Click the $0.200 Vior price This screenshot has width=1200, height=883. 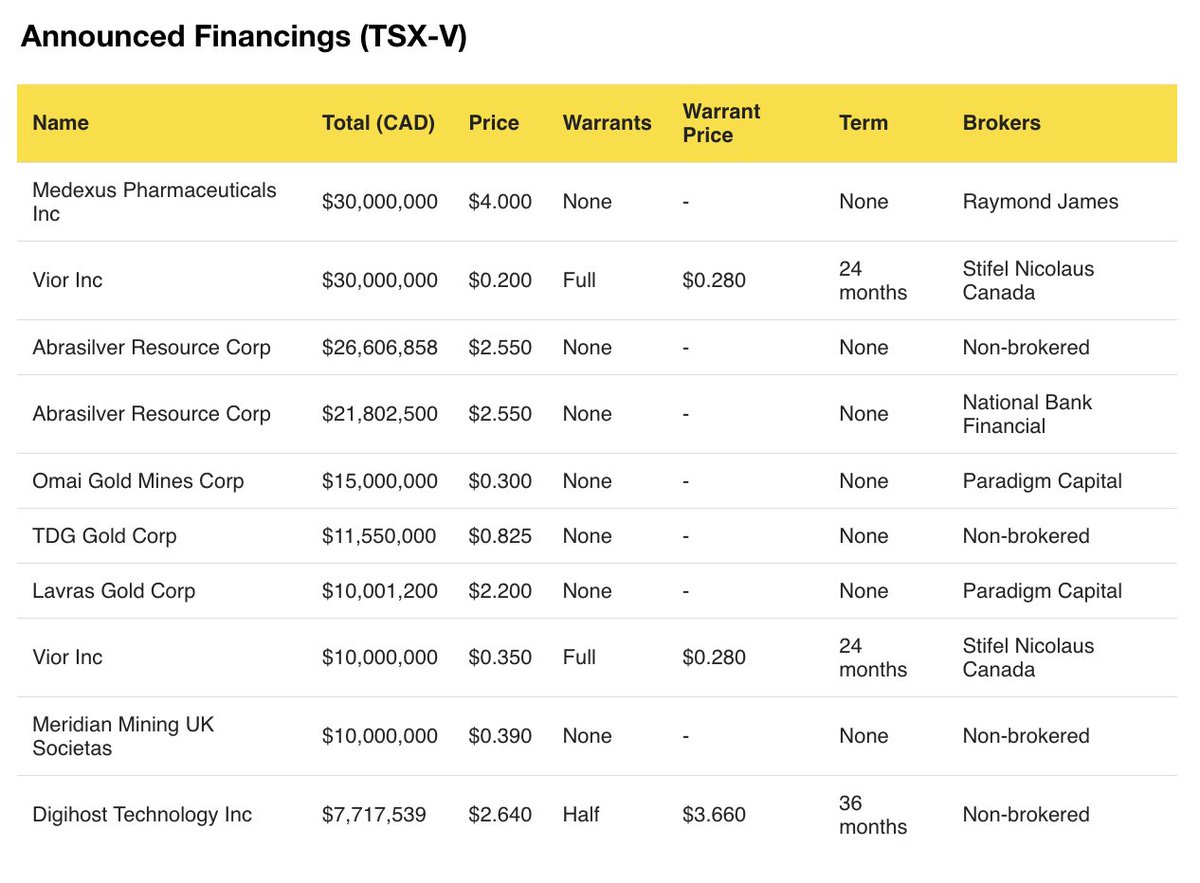click(x=500, y=281)
